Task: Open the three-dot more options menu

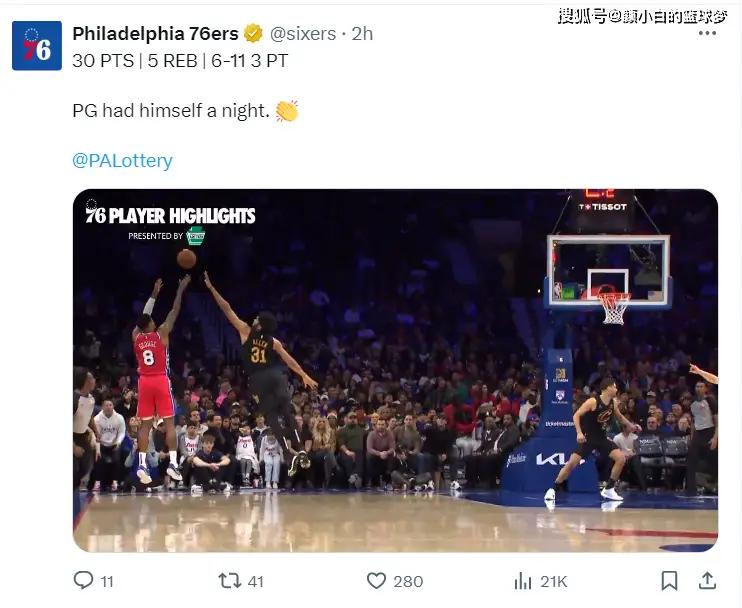Action: (x=707, y=33)
